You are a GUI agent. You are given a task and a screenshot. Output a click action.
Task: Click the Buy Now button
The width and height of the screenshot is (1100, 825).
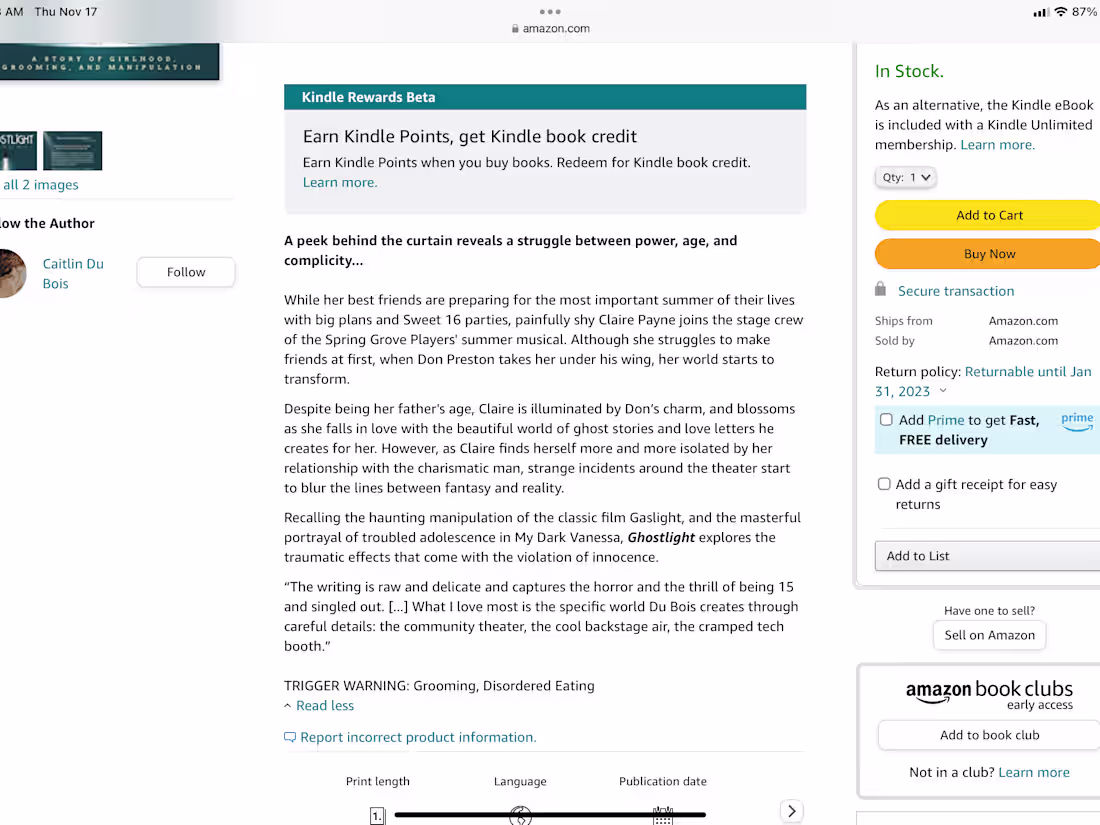coord(989,253)
